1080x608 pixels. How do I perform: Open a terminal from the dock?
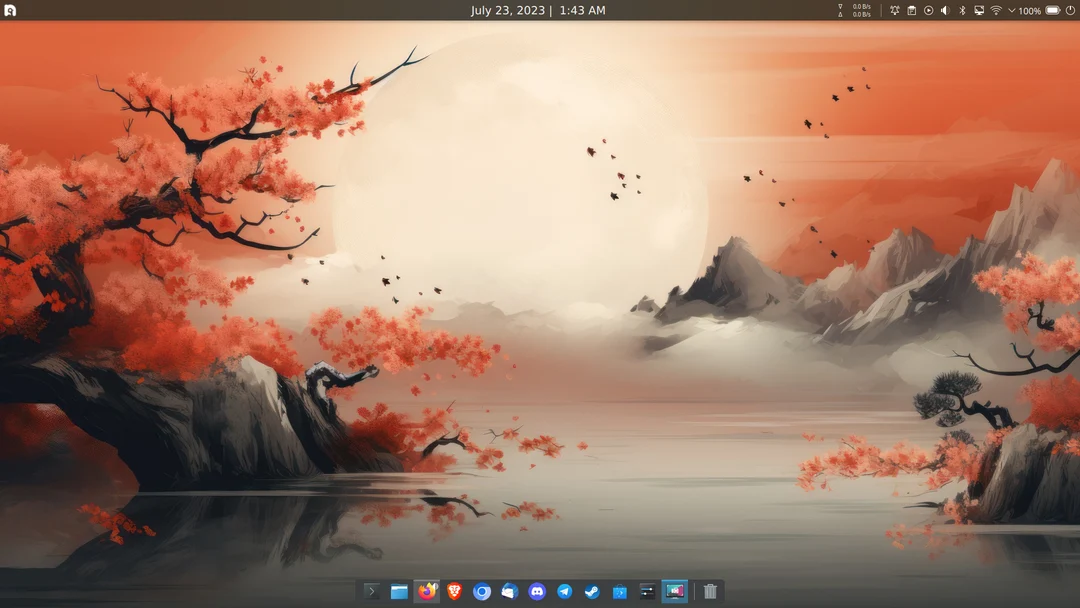click(372, 591)
